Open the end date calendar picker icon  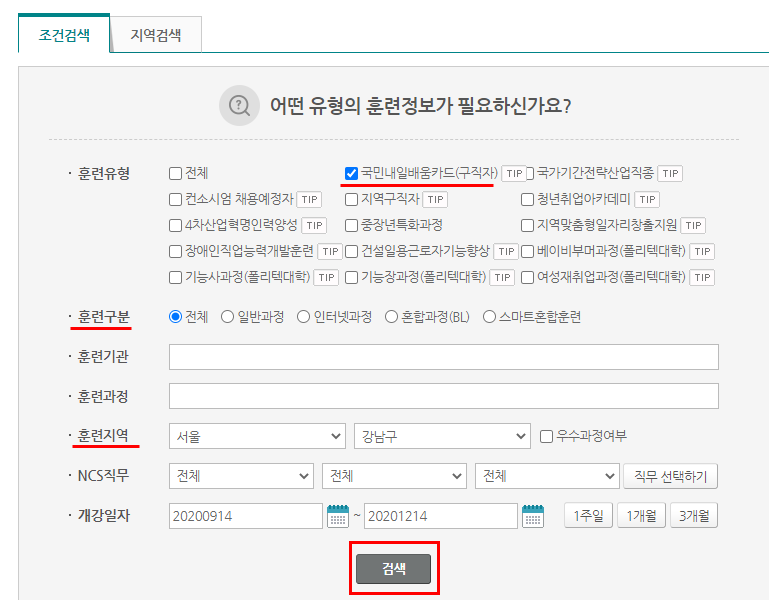[533, 516]
